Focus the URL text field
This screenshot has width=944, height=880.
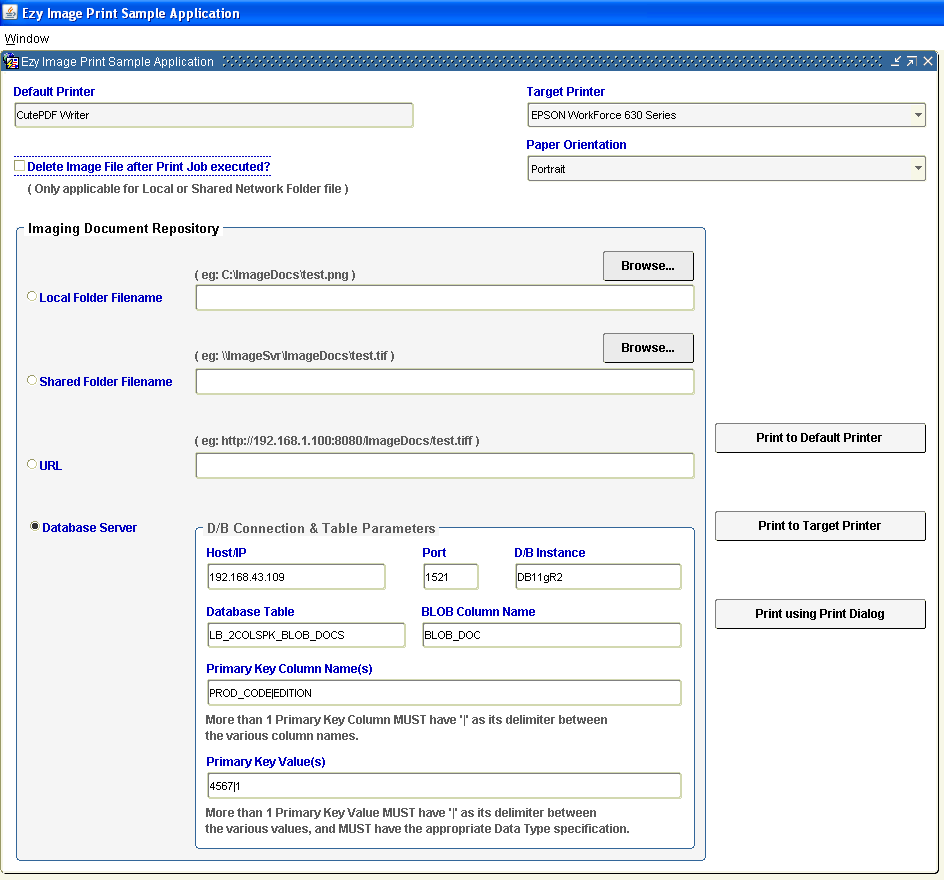pyautogui.click(x=445, y=466)
